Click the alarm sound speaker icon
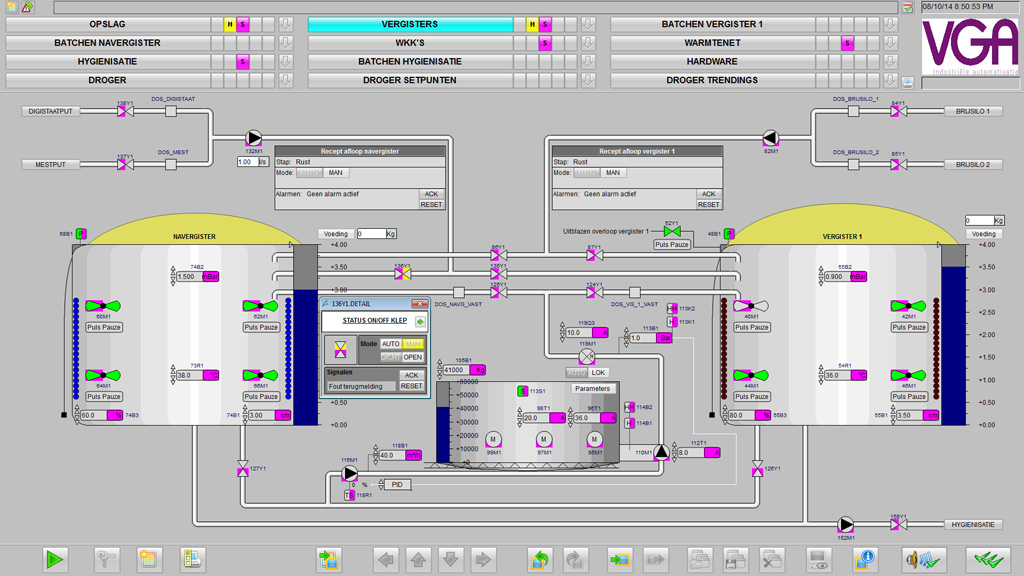 coord(923,560)
